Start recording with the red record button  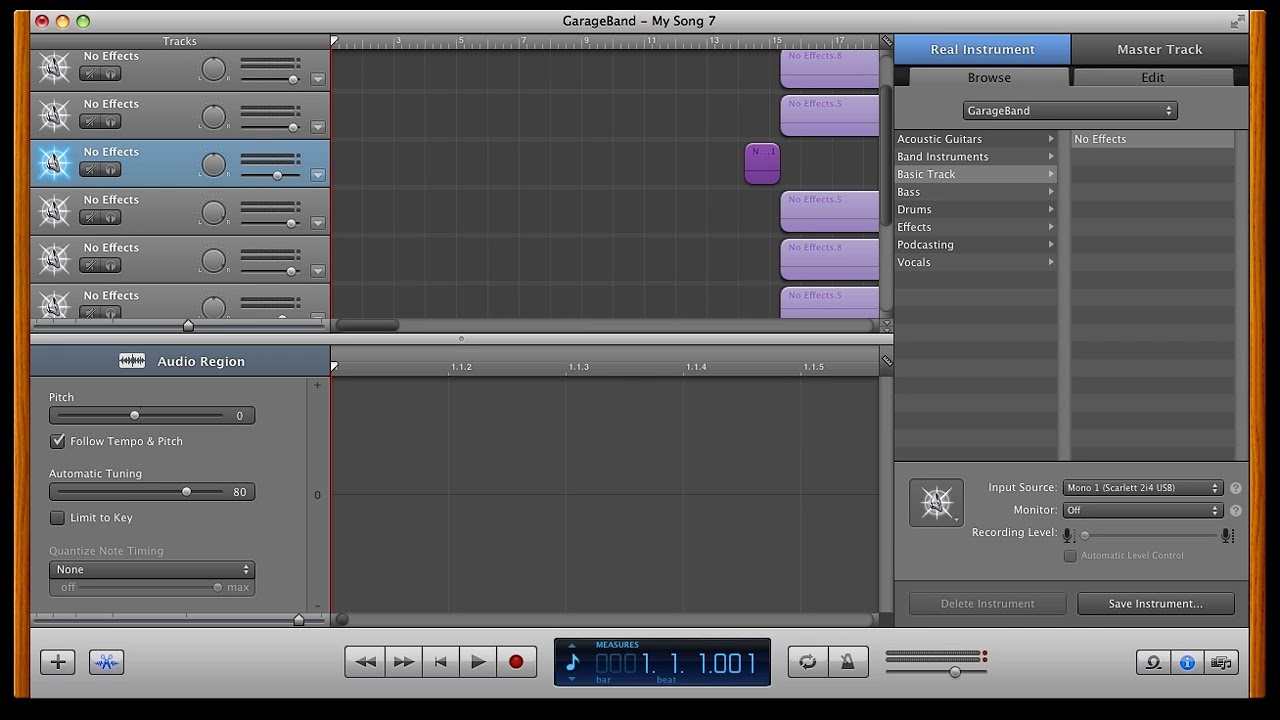516,662
